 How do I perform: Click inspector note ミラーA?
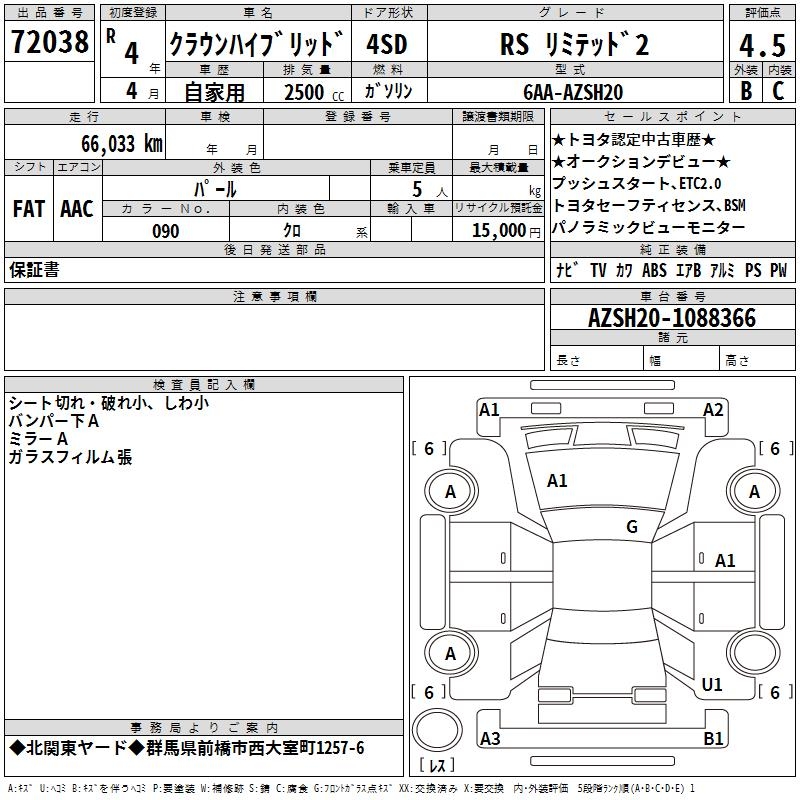coord(38,439)
